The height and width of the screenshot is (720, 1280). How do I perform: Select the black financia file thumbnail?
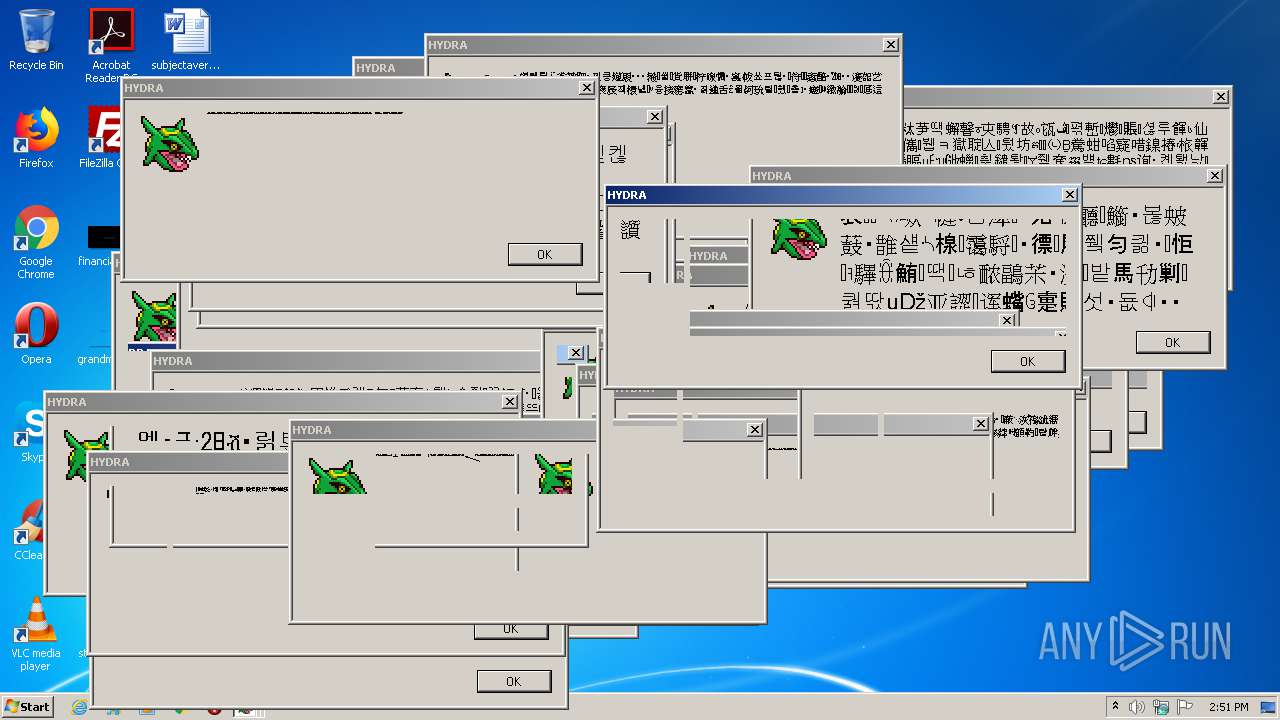click(x=104, y=237)
